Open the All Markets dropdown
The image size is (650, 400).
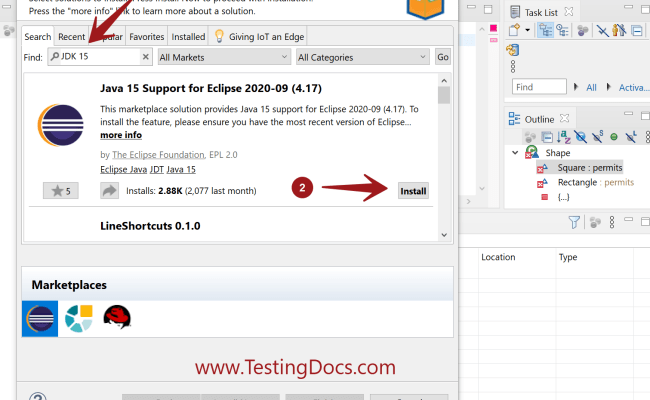pos(223,57)
